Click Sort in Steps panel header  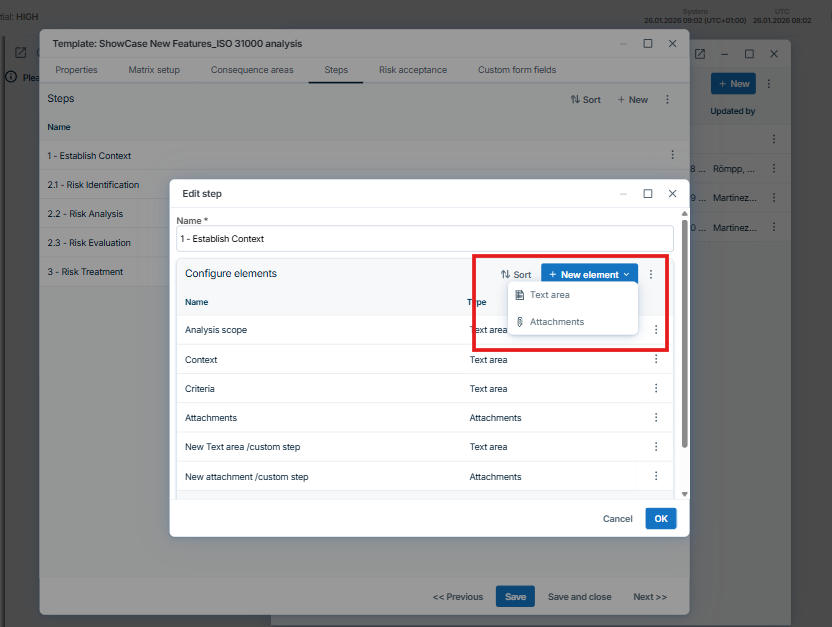586,99
